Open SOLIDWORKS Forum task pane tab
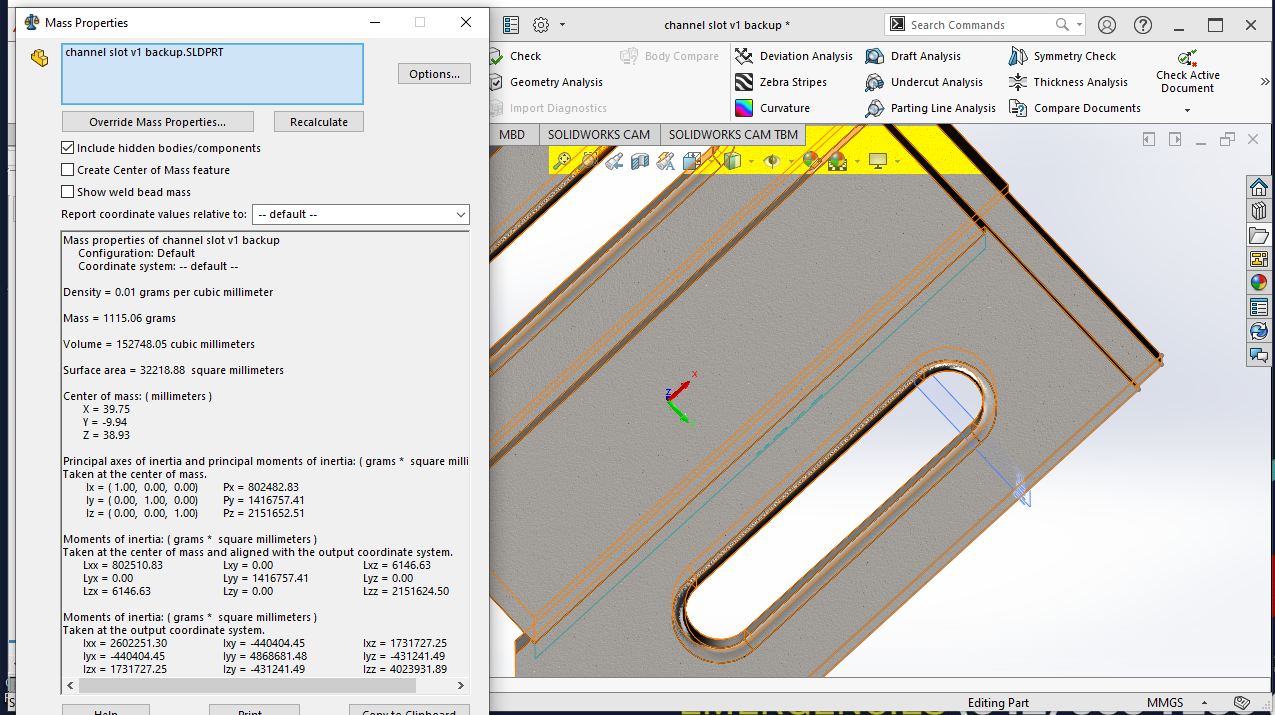Viewport: 1275px width, 715px height. coord(1259,355)
